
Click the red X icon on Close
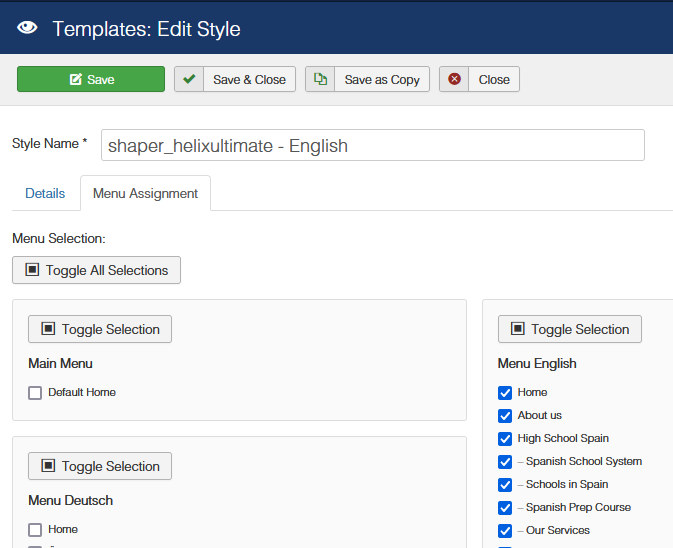(455, 79)
